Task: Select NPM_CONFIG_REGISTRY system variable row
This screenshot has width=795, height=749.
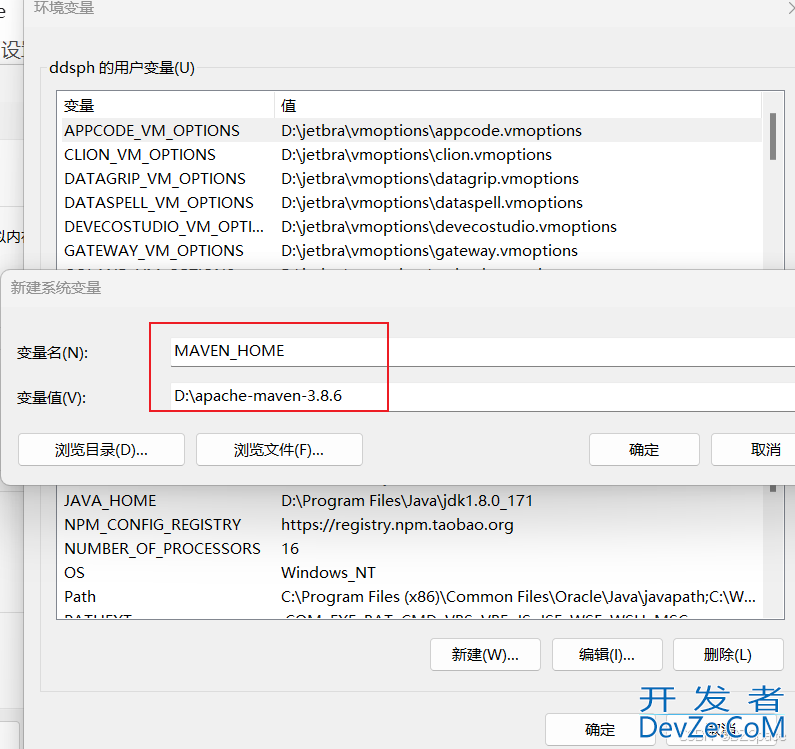Action: tap(411, 525)
